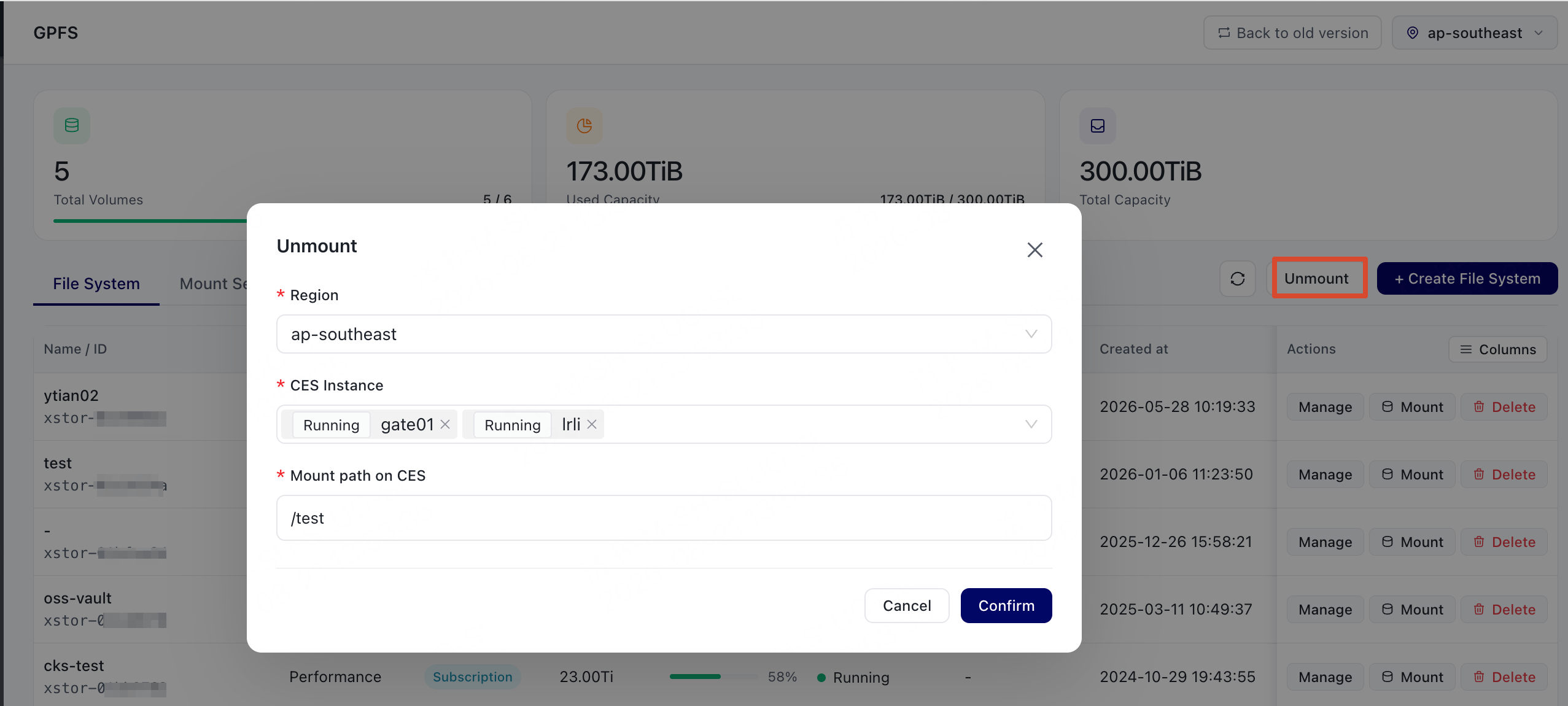The image size is (1568, 706).
Task: Click the Used Capacity pie chart icon
Action: [584, 126]
